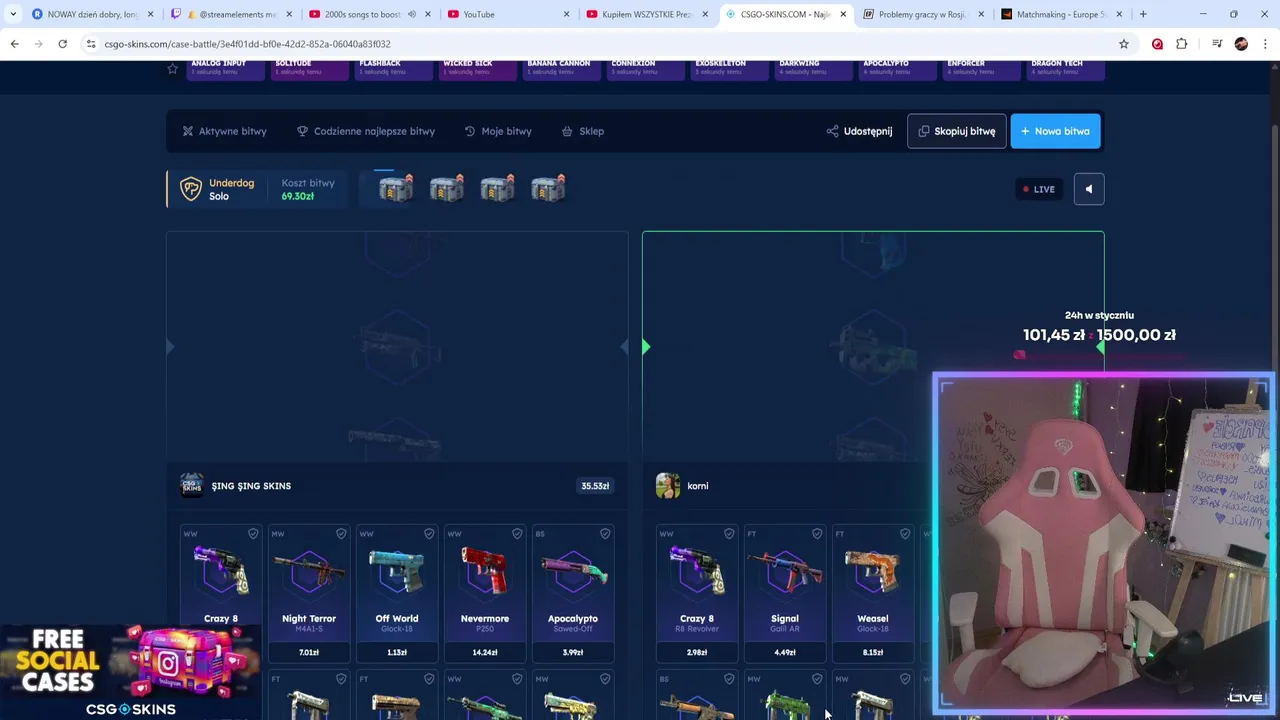
Task: Start a Nowa bitwa
Action: (1055, 131)
